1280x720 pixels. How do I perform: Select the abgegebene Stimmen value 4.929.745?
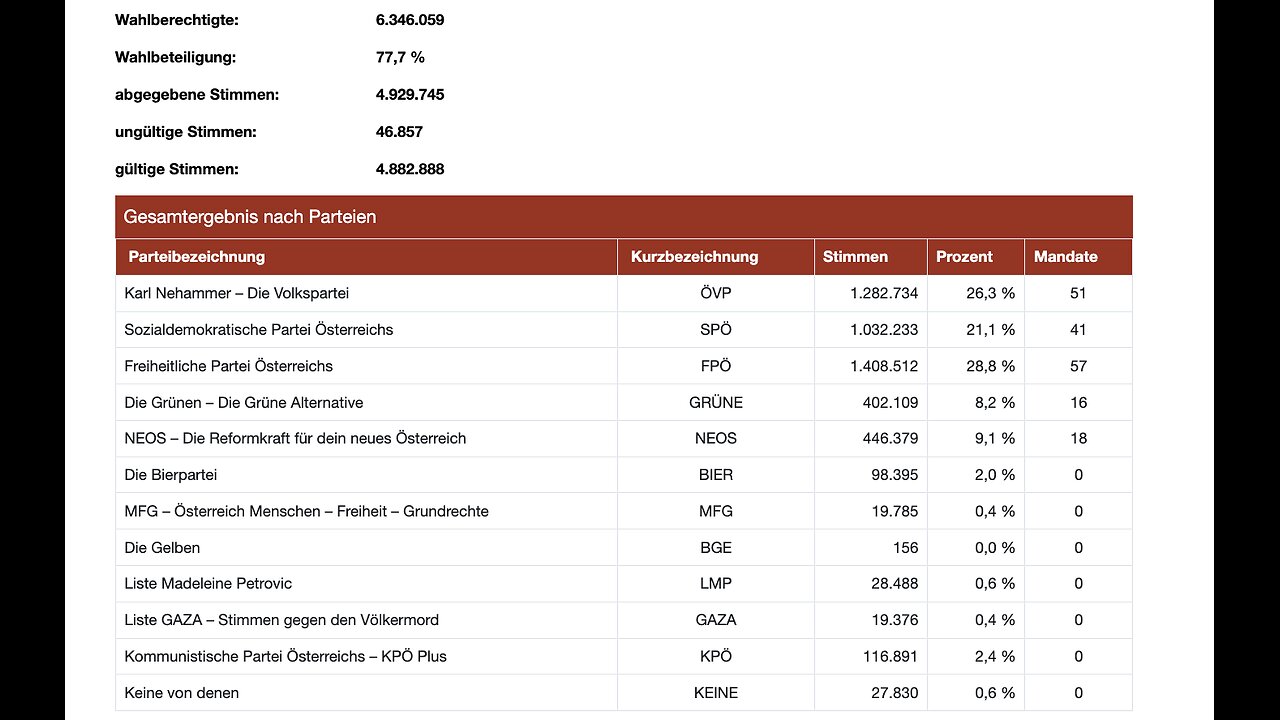410,95
